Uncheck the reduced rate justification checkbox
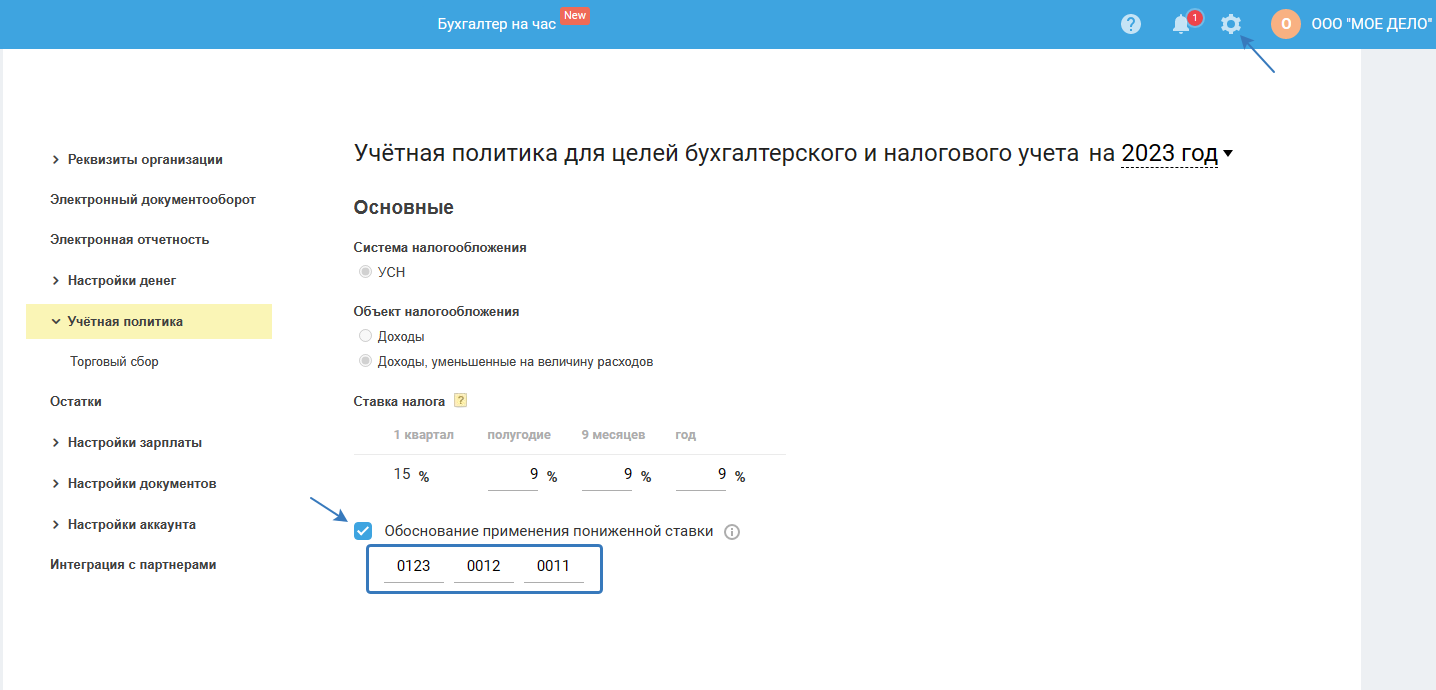This screenshot has height=690, width=1436. [363, 531]
